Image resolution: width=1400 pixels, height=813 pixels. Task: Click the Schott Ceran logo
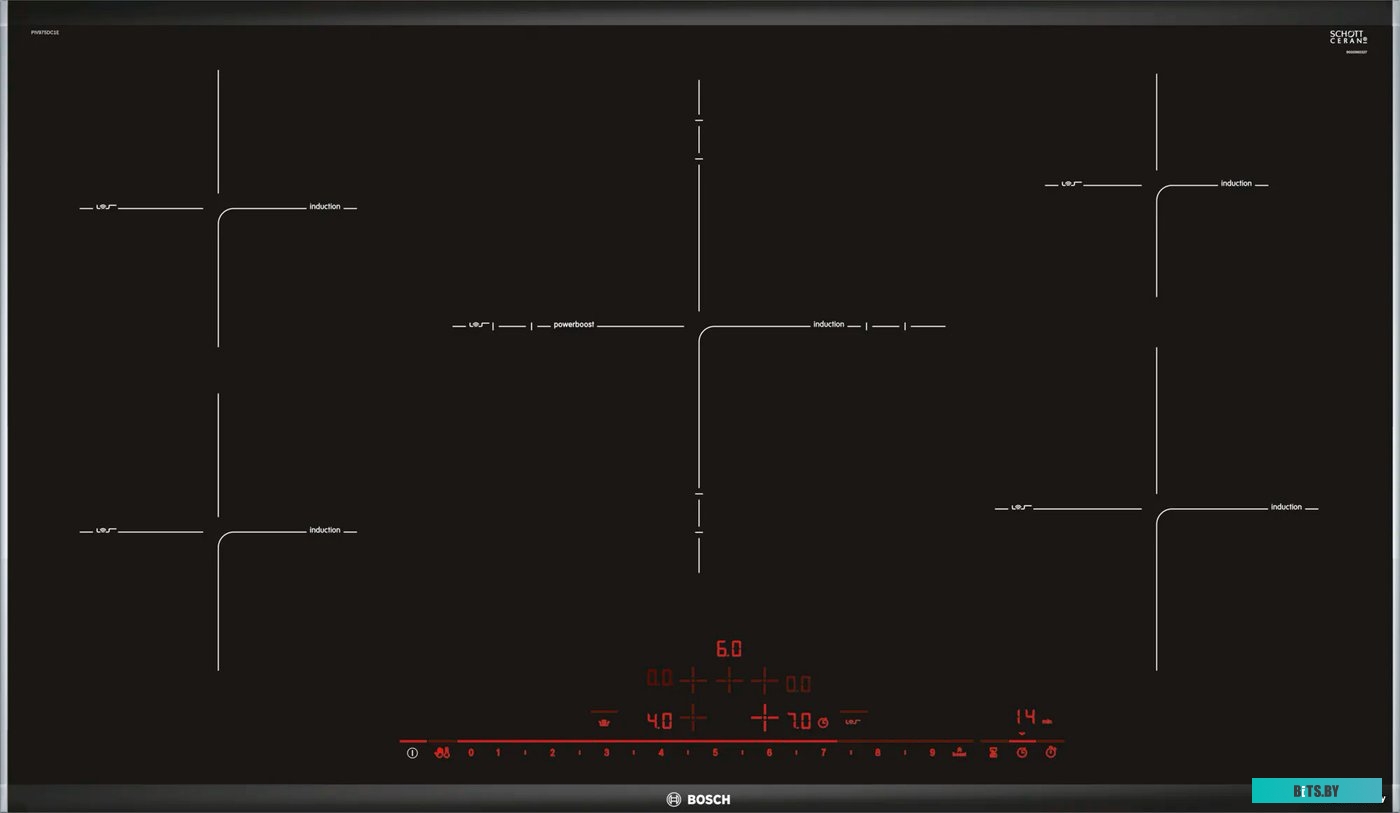pos(1347,38)
